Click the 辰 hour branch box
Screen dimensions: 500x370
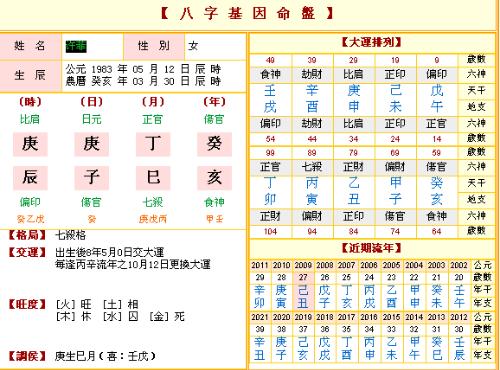tap(30, 177)
